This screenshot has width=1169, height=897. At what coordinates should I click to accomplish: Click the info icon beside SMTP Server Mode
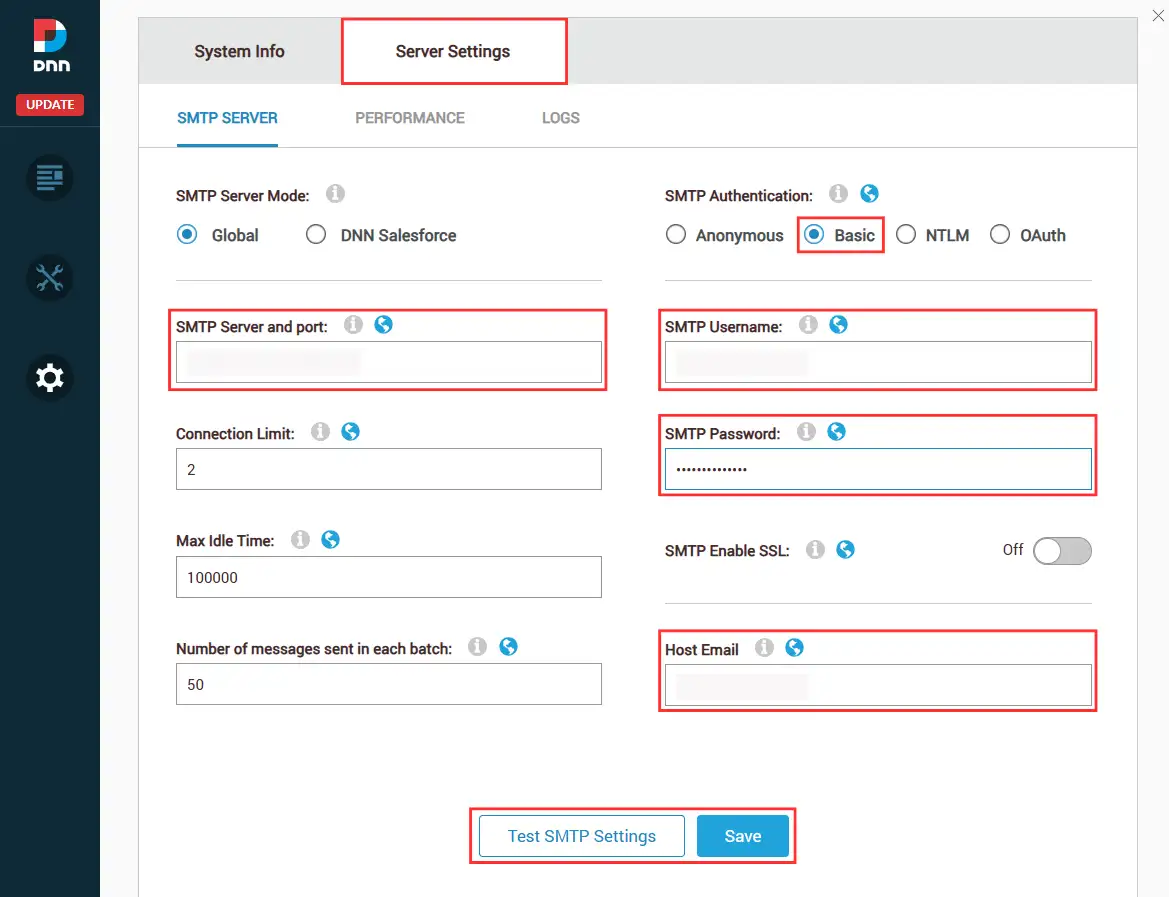[x=335, y=194]
